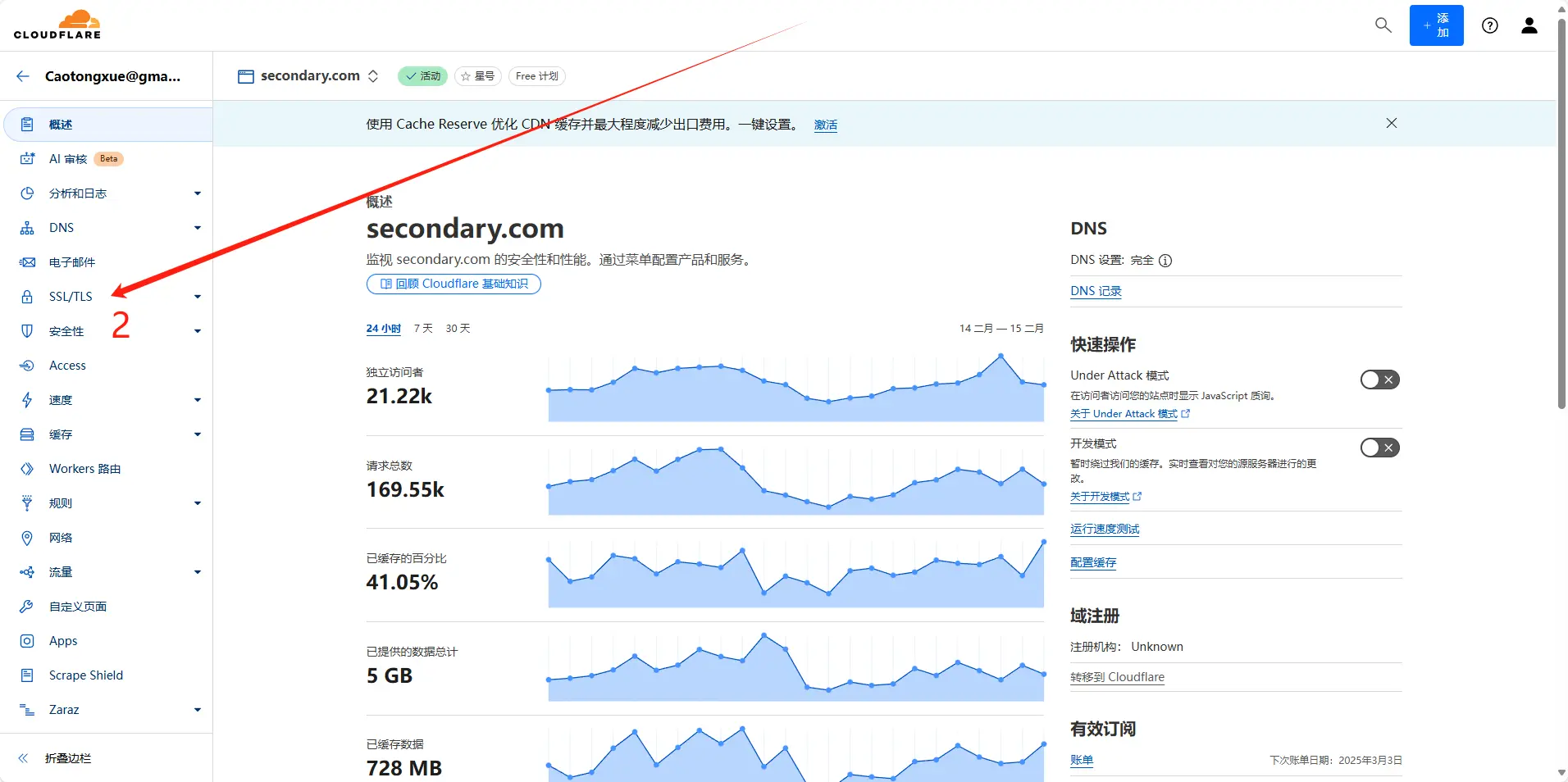1568x782 pixels.
Task: Click the Access sidebar icon
Action: [x=27, y=366]
